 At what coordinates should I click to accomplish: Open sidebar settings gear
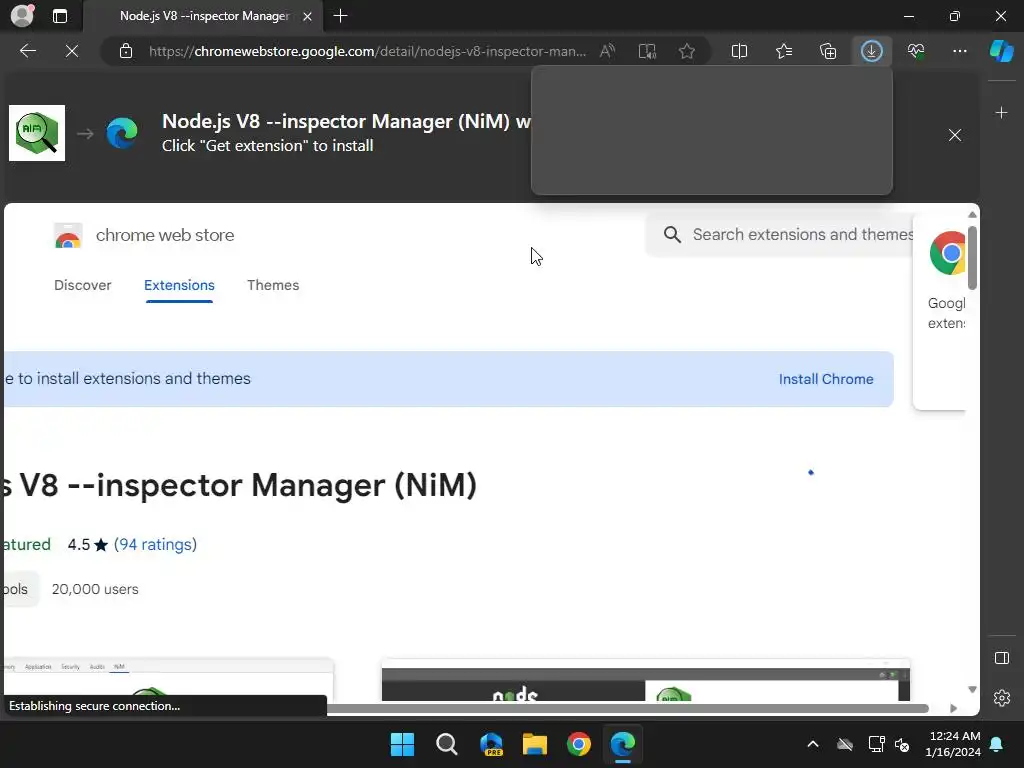[x=1002, y=698]
